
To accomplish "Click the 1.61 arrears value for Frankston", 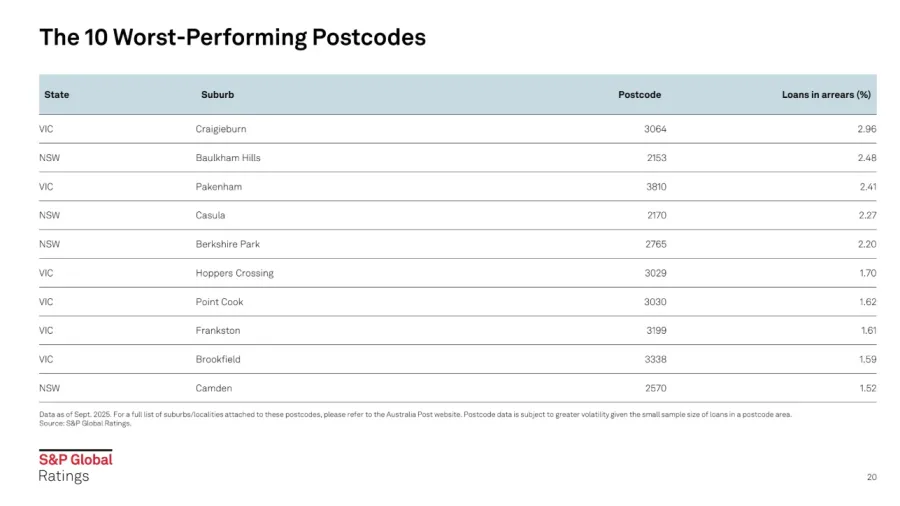I will coord(867,330).
